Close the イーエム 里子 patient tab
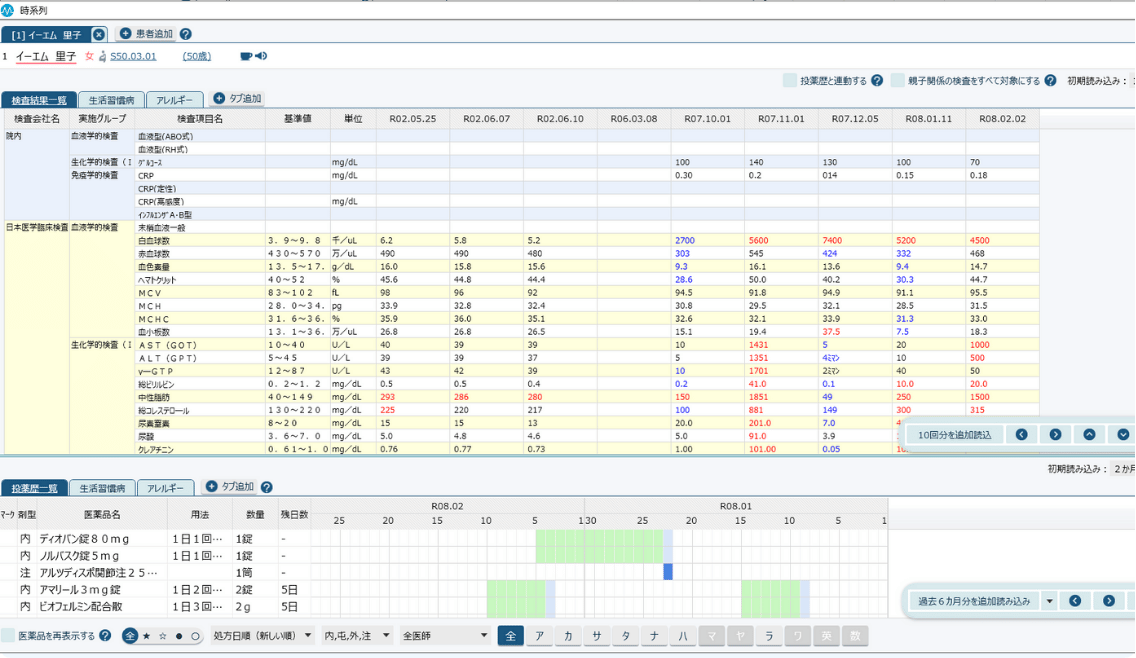The height and width of the screenshot is (658, 1136). click(x=99, y=34)
